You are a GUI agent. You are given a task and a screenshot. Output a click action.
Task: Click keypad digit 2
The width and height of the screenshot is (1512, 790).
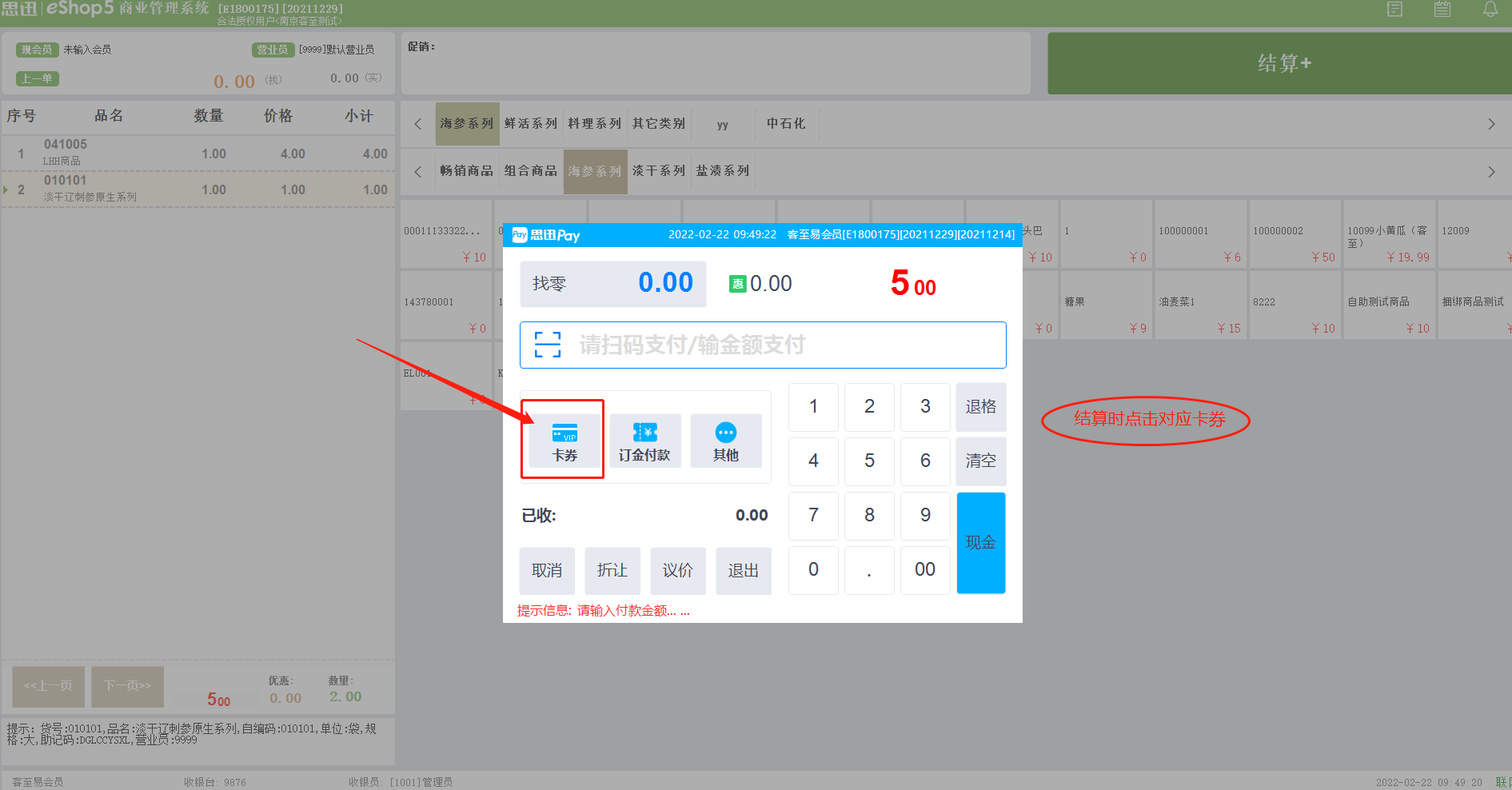click(869, 406)
